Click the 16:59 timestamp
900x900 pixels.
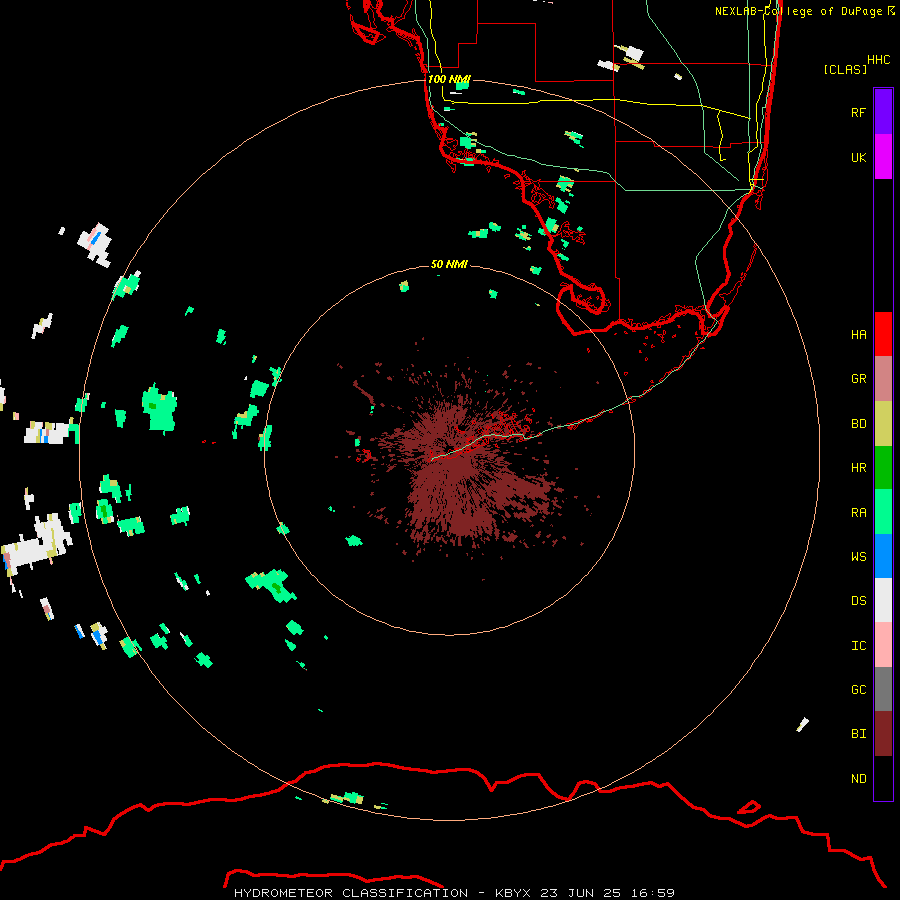653,893
